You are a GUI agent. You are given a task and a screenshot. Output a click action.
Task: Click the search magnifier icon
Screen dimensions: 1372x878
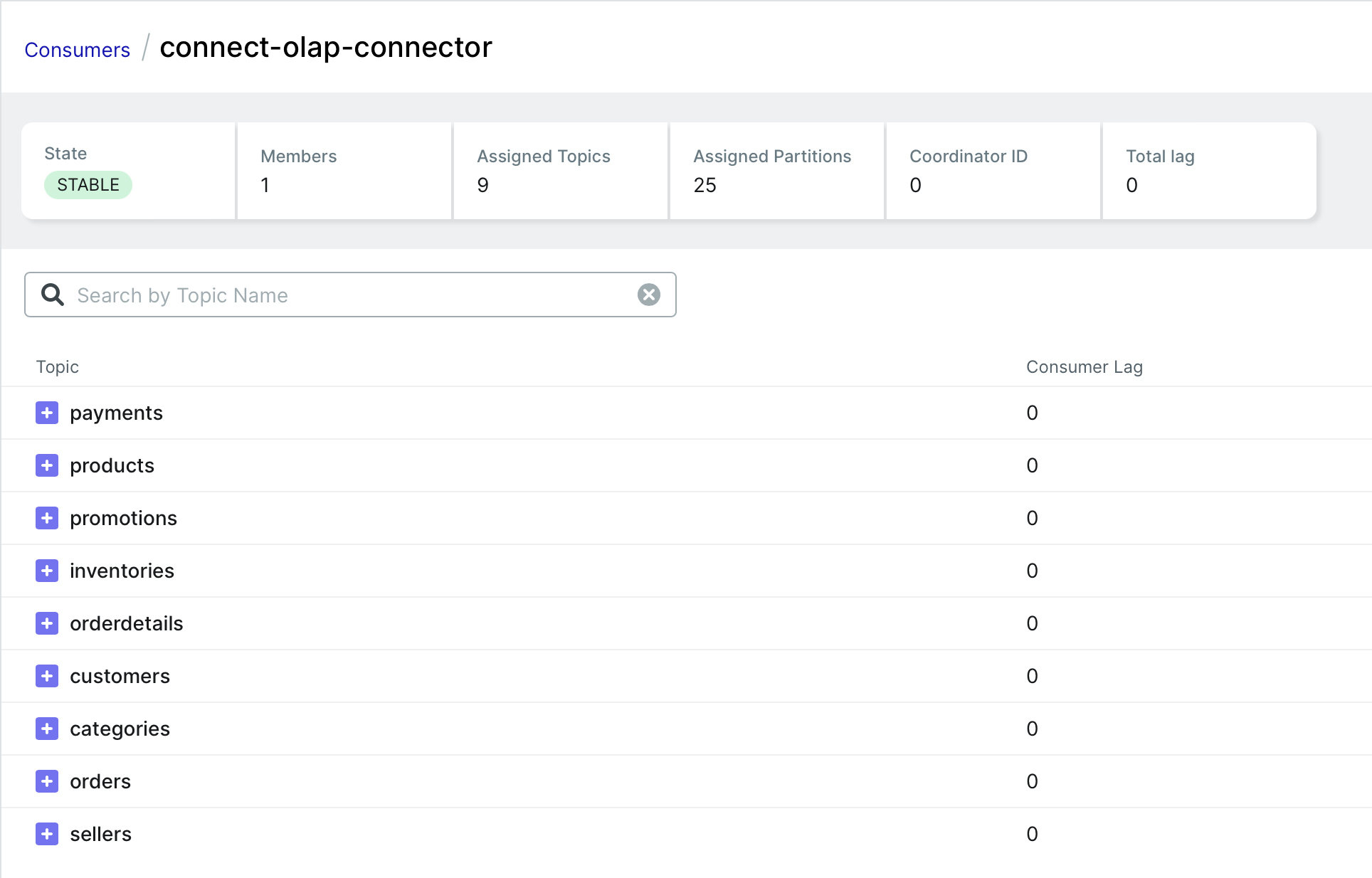[x=53, y=294]
